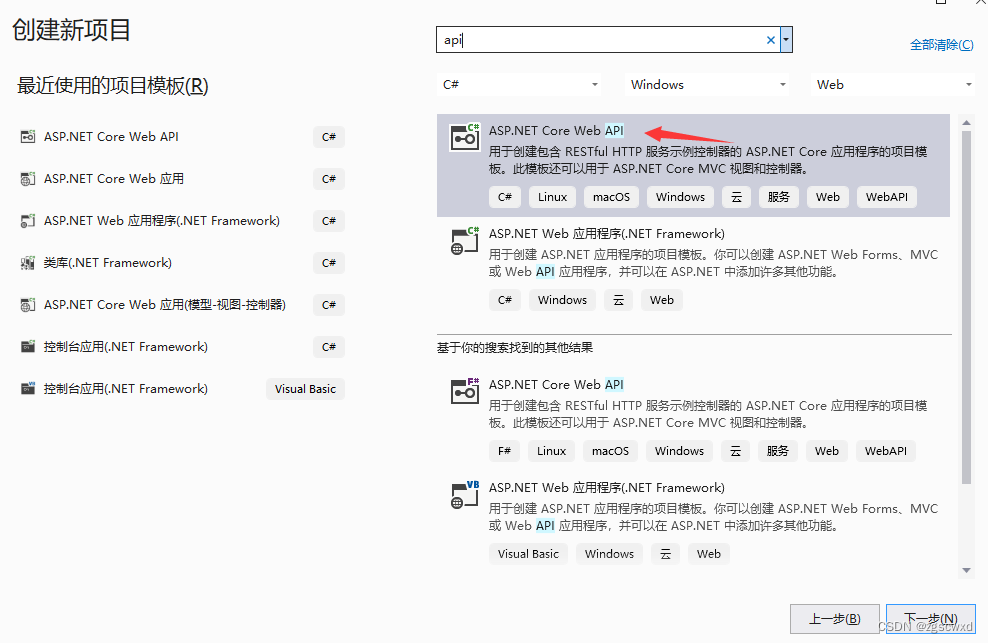Open the Web project type filter dropdown
988x643 pixels.
point(893,84)
